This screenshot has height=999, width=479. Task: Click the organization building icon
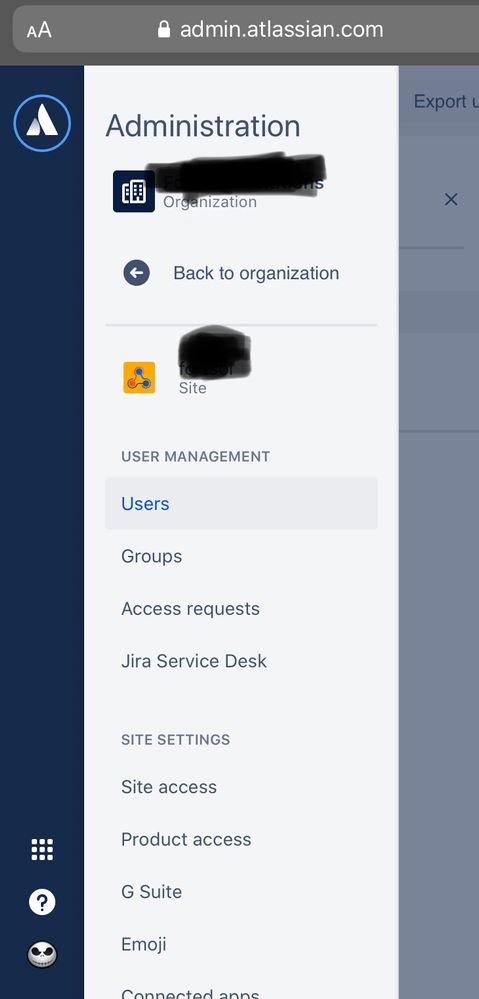pos(134,191)
